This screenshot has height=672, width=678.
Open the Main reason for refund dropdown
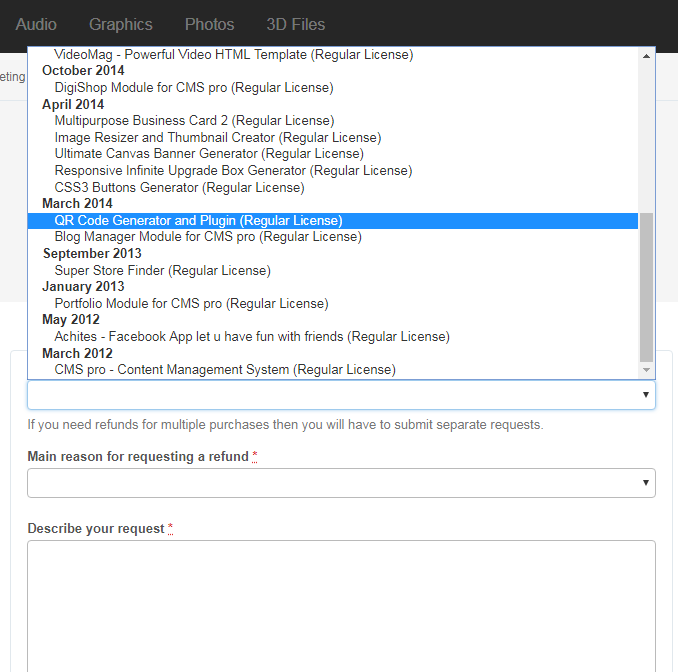341,483
